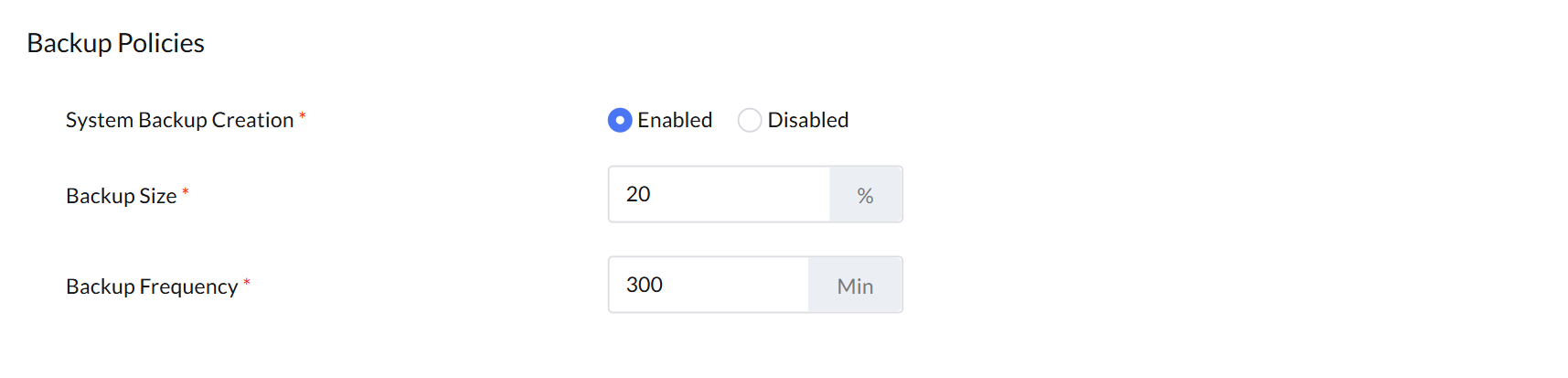The width and height of the screenshot is (1568, 378).
Task: Click blank space right of the 20 value
Action: tap(741, 194)
